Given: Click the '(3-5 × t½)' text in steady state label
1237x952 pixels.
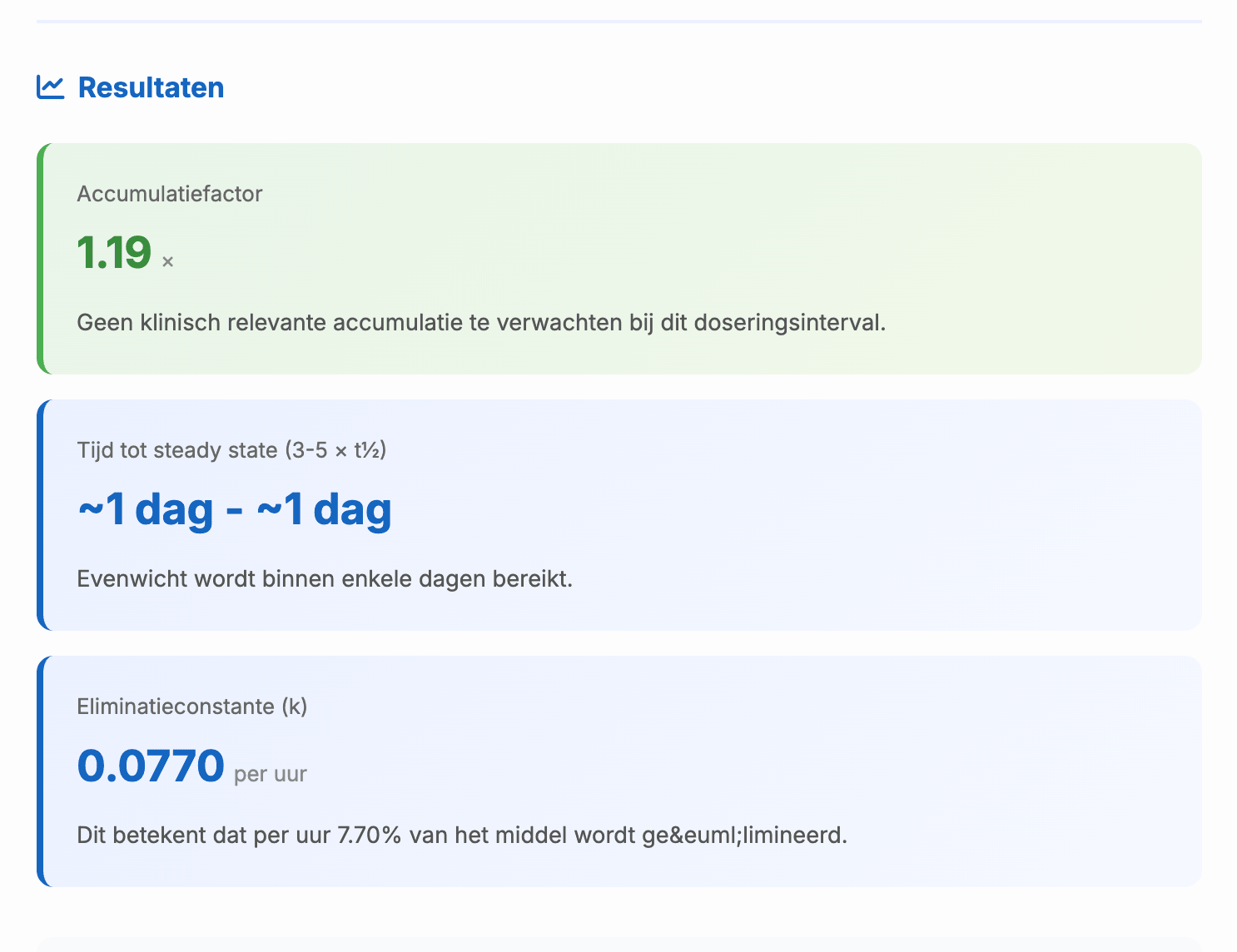Looking at the screenshot, I should click(335, 450).
